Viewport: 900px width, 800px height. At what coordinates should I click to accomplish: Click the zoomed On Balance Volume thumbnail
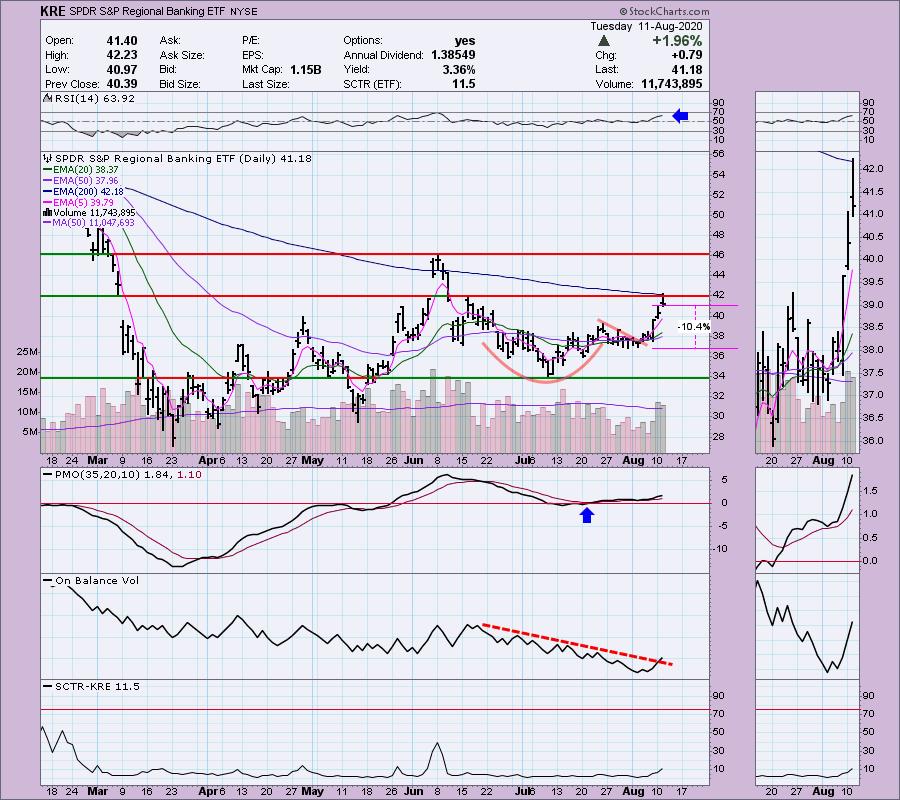pos(807,626)
